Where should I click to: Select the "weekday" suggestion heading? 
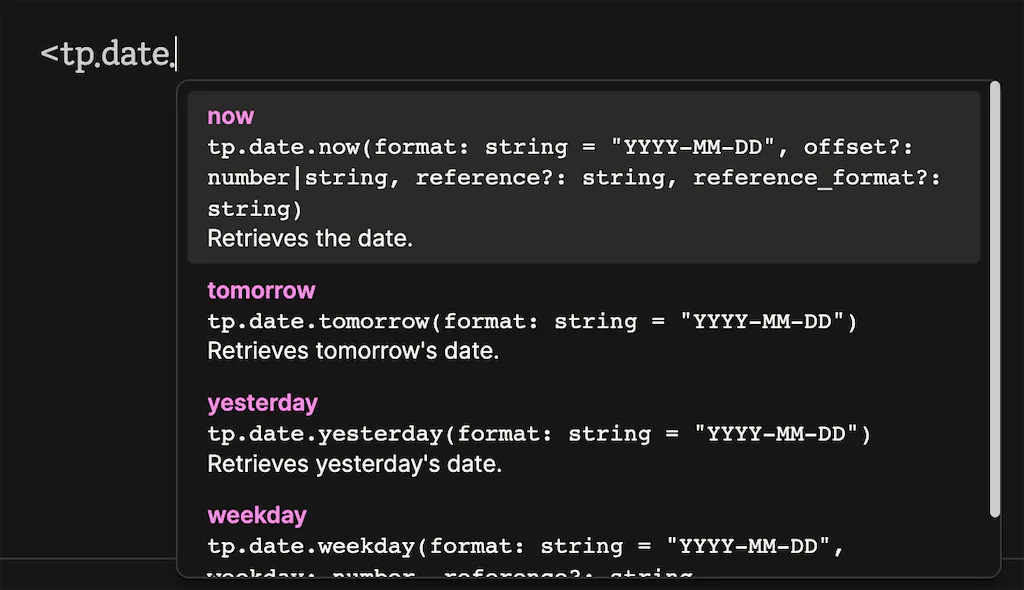pos(257,516)
